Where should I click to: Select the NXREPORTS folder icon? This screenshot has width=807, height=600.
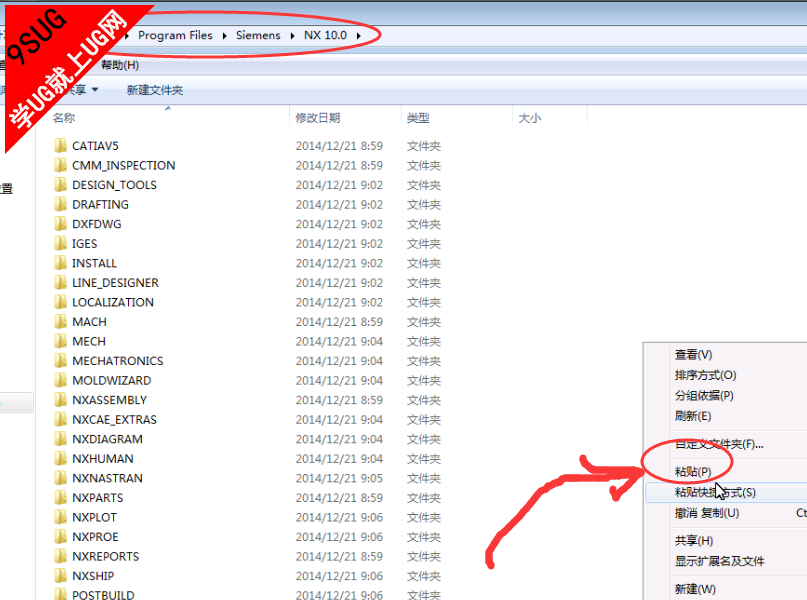click(x=60, y=556)
